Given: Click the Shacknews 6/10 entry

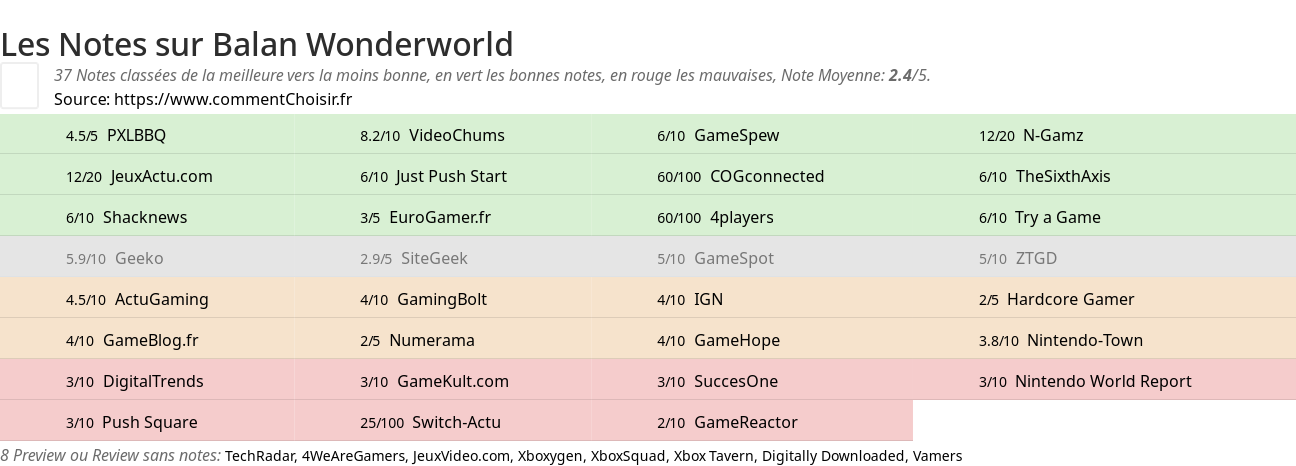Looking at the screenshot, I should coord(148,217).
